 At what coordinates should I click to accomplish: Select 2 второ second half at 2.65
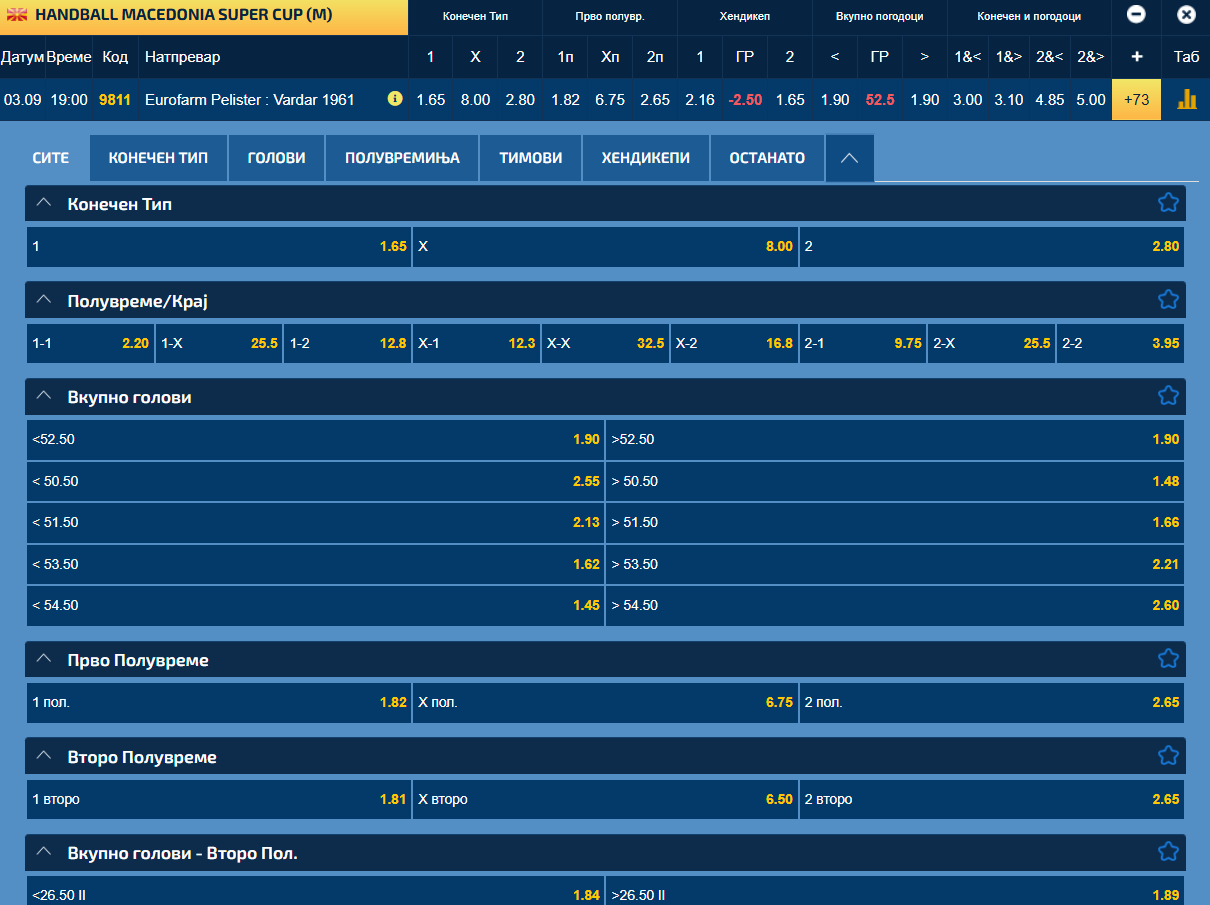click(992, 799)
